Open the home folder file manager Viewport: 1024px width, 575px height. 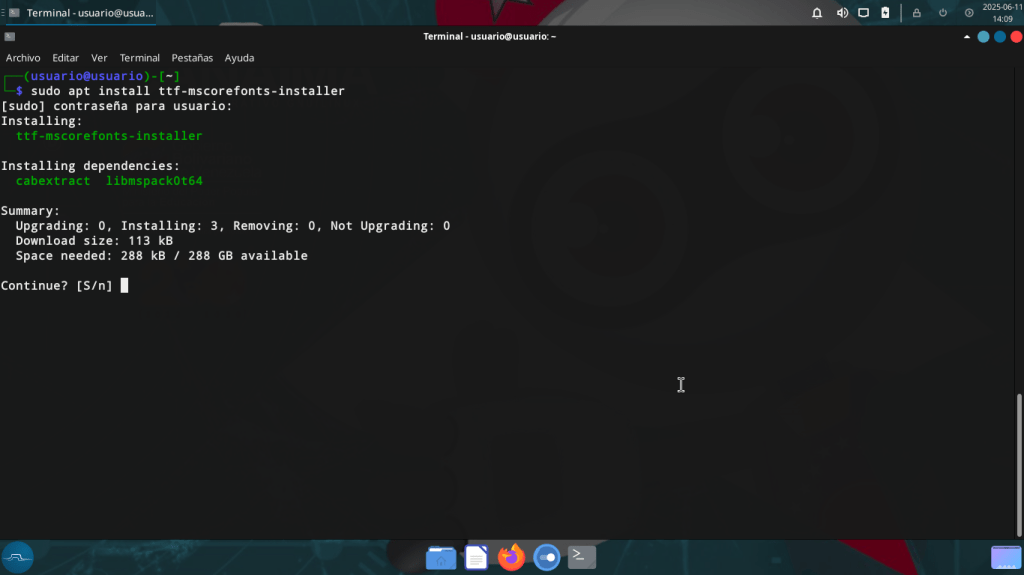441,557
